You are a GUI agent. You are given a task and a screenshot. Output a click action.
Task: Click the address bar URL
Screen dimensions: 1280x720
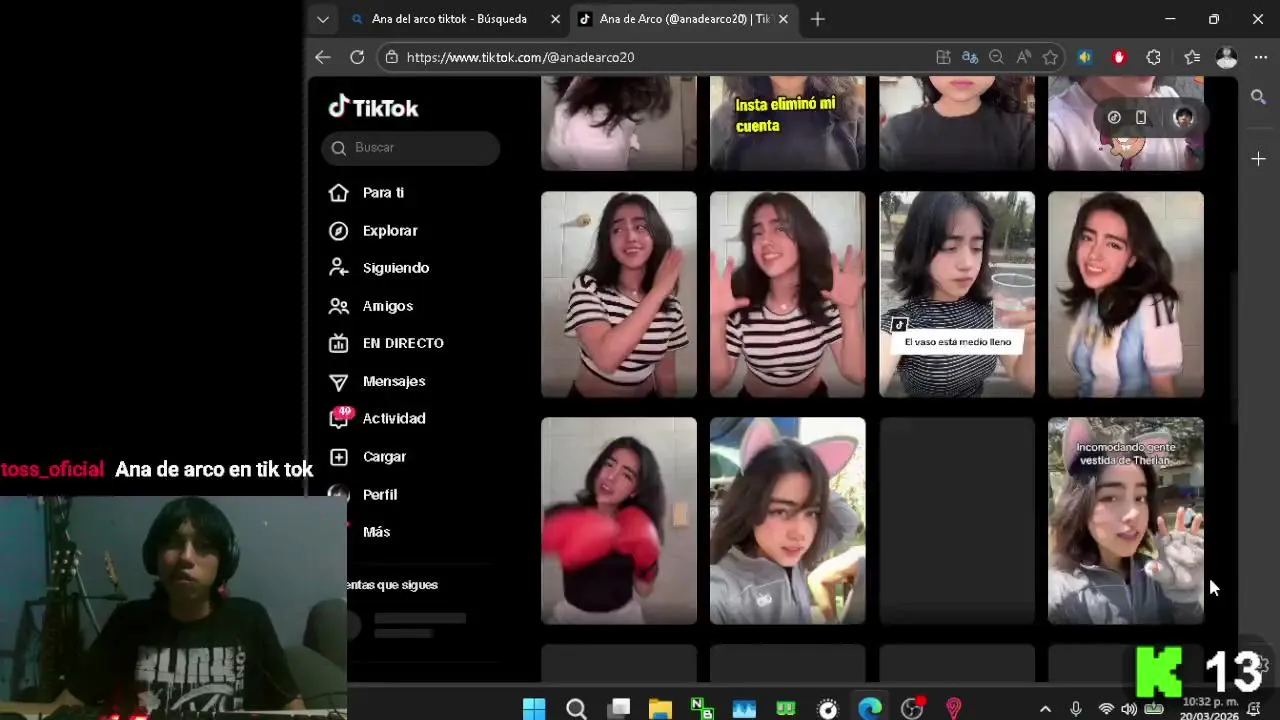point(520,57)
